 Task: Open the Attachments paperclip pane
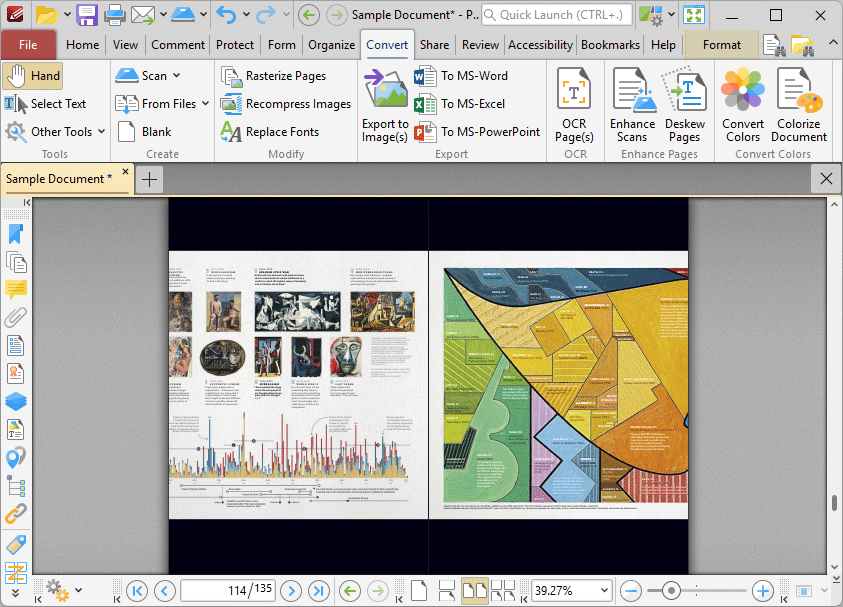(x=16, y=318)
